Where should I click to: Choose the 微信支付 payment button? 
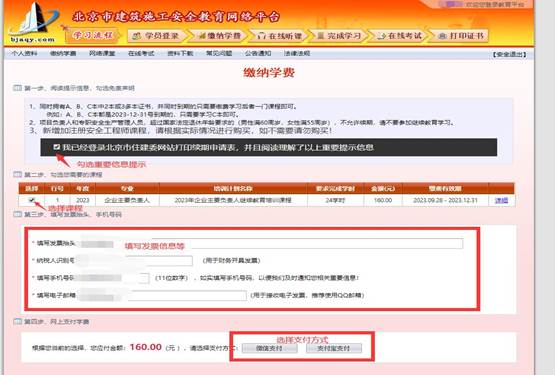click(x=270, y=348)
